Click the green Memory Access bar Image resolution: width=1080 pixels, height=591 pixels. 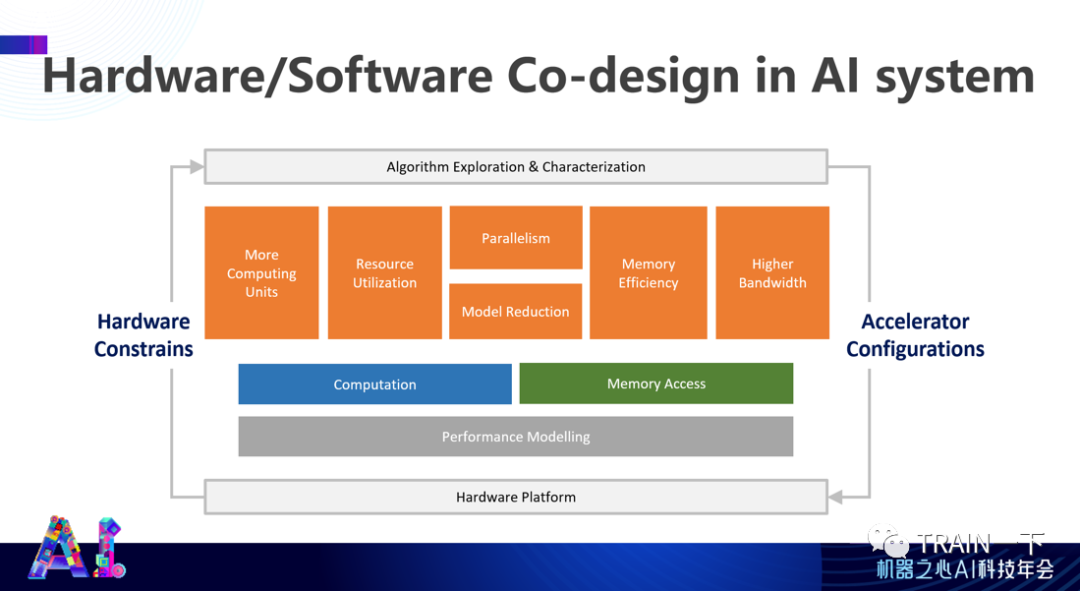point(656,383)
